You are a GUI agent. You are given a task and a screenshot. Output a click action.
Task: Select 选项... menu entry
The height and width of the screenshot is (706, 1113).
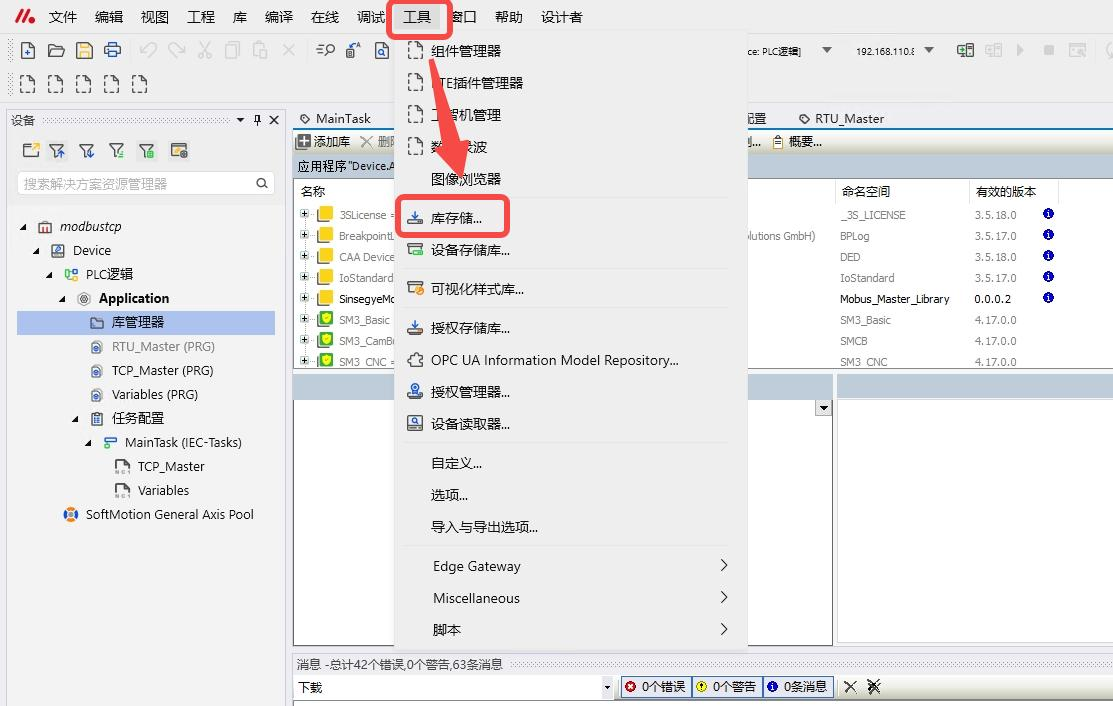point(570,495)
